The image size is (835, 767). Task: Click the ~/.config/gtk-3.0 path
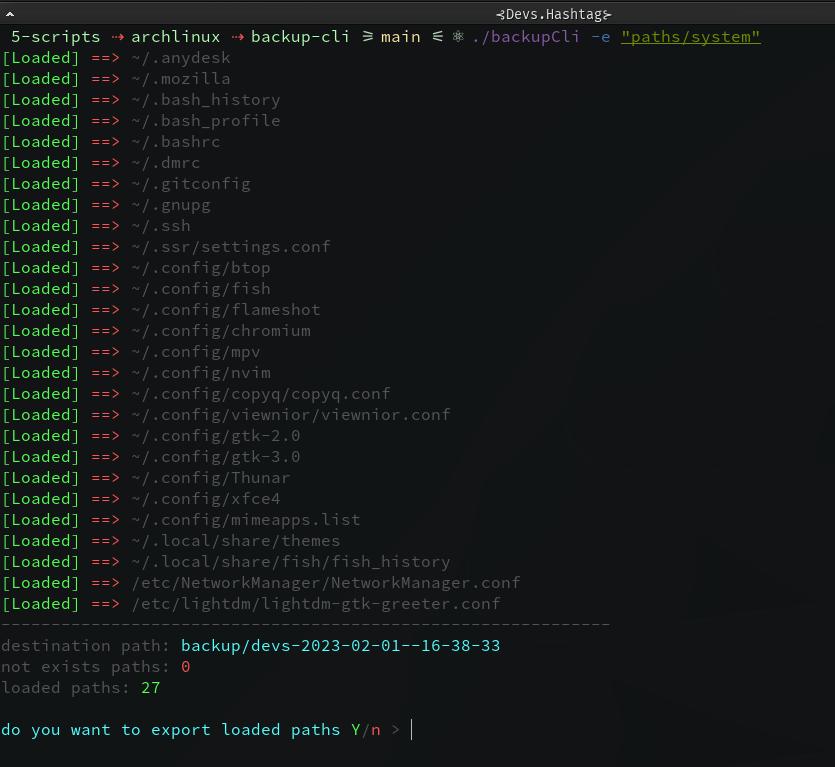click(x=216, y=457)
